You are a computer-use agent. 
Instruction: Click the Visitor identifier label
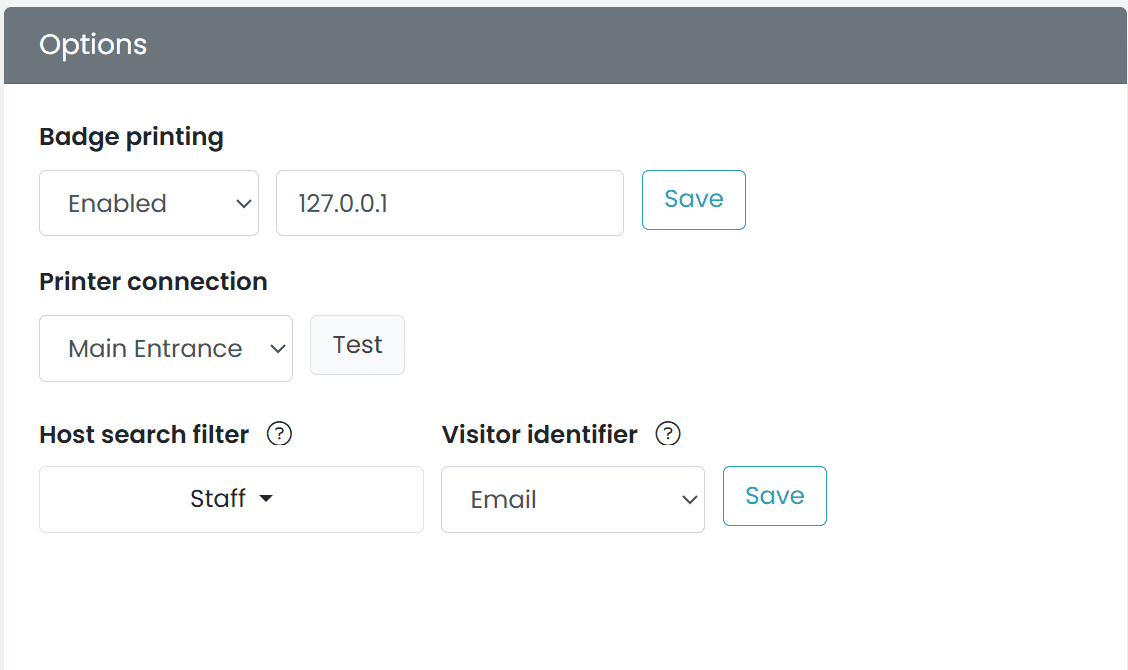pos(539,434)
